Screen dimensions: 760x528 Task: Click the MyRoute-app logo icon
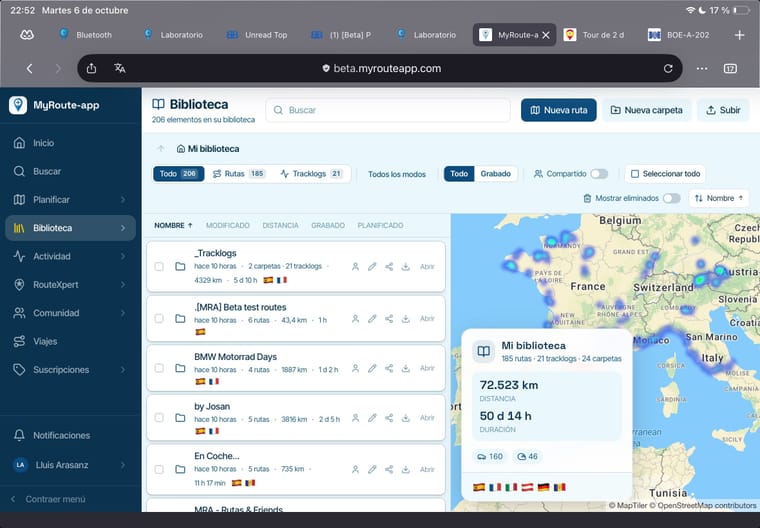pyautogui.click(x=18, y=105)
